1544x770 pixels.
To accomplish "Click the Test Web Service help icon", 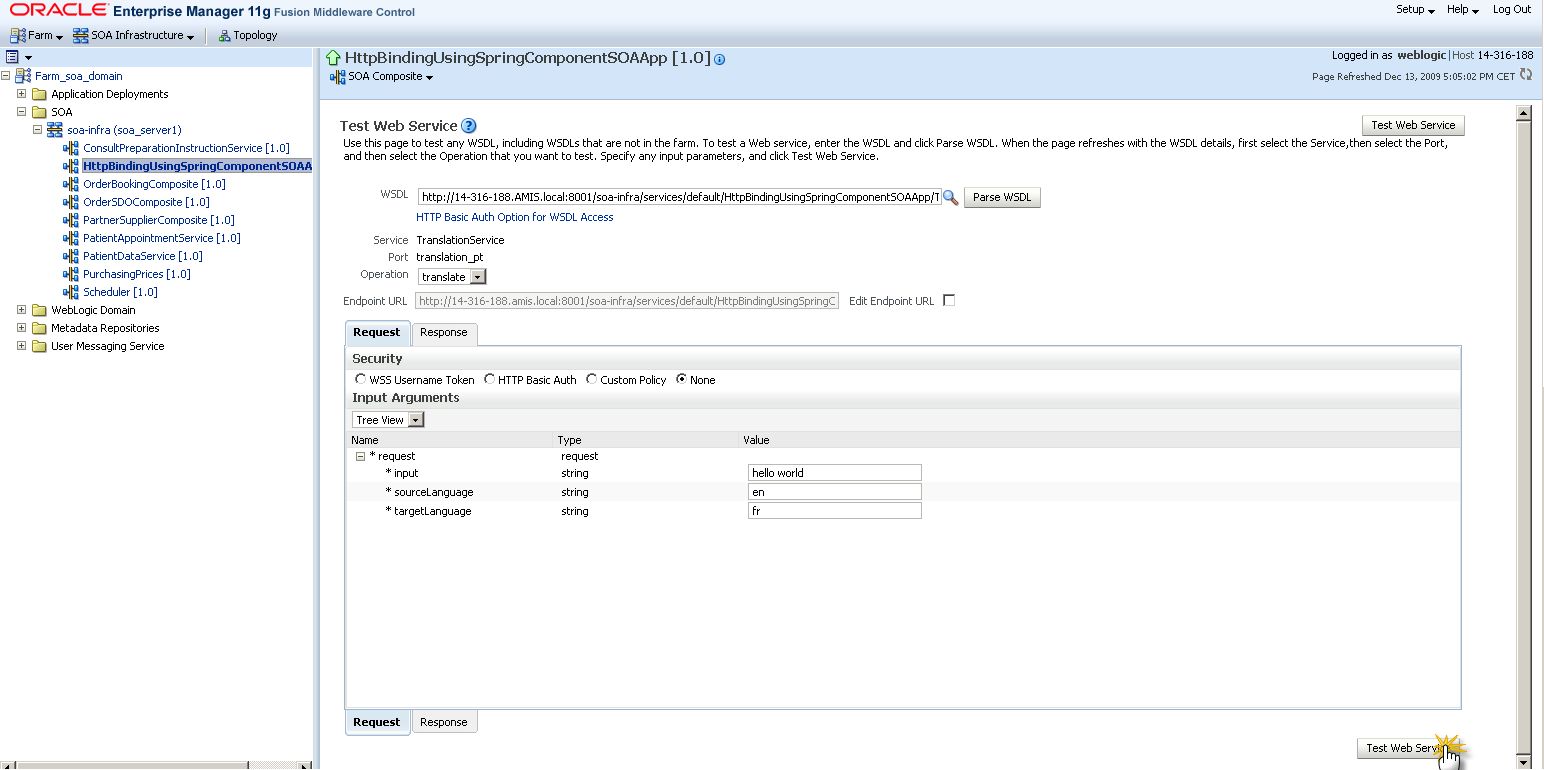I will point(469,126).
